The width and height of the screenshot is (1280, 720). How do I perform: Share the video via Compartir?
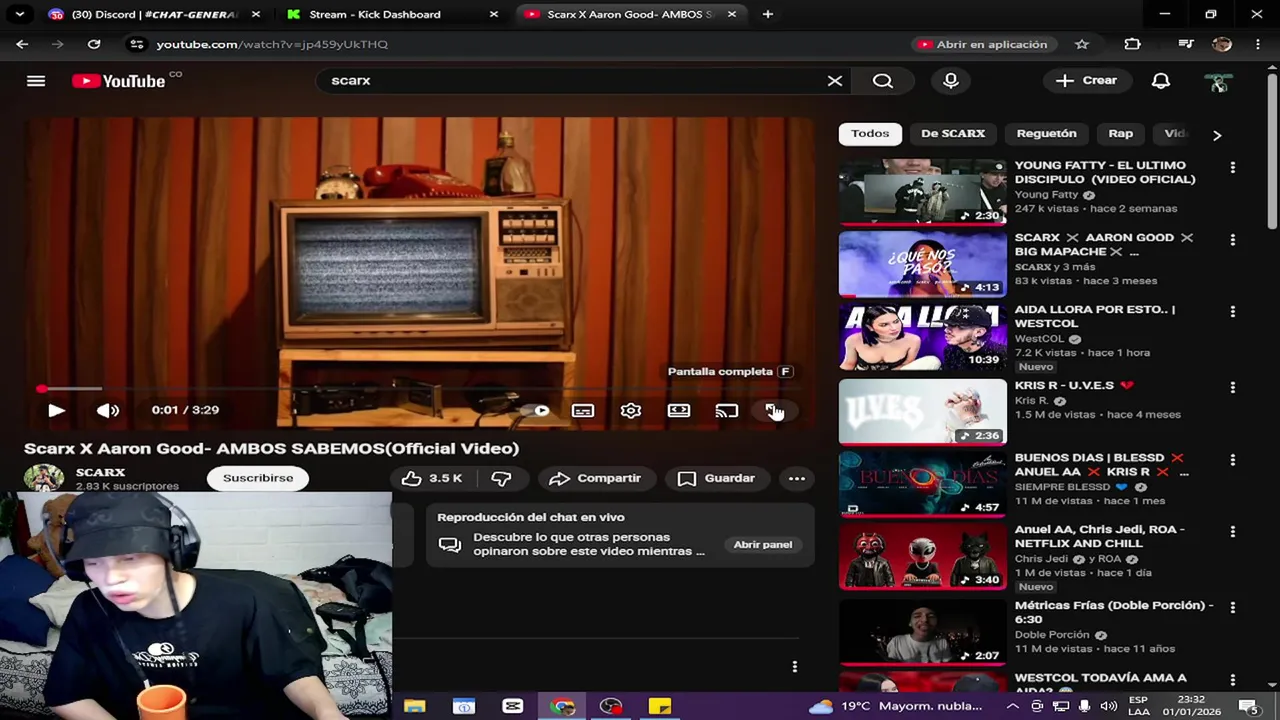click(x=595, y=479)
